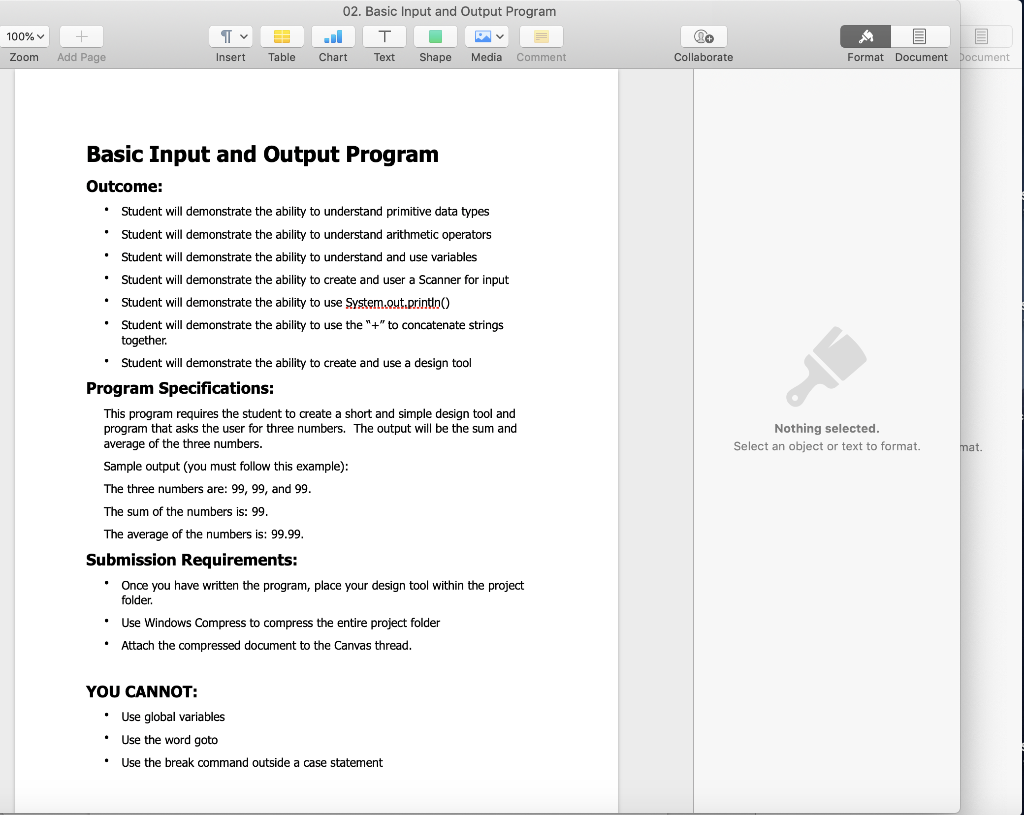Click the YOU CANNOT: heading
This screenshot has width=1024, height=815.
[x=142, y=692]
